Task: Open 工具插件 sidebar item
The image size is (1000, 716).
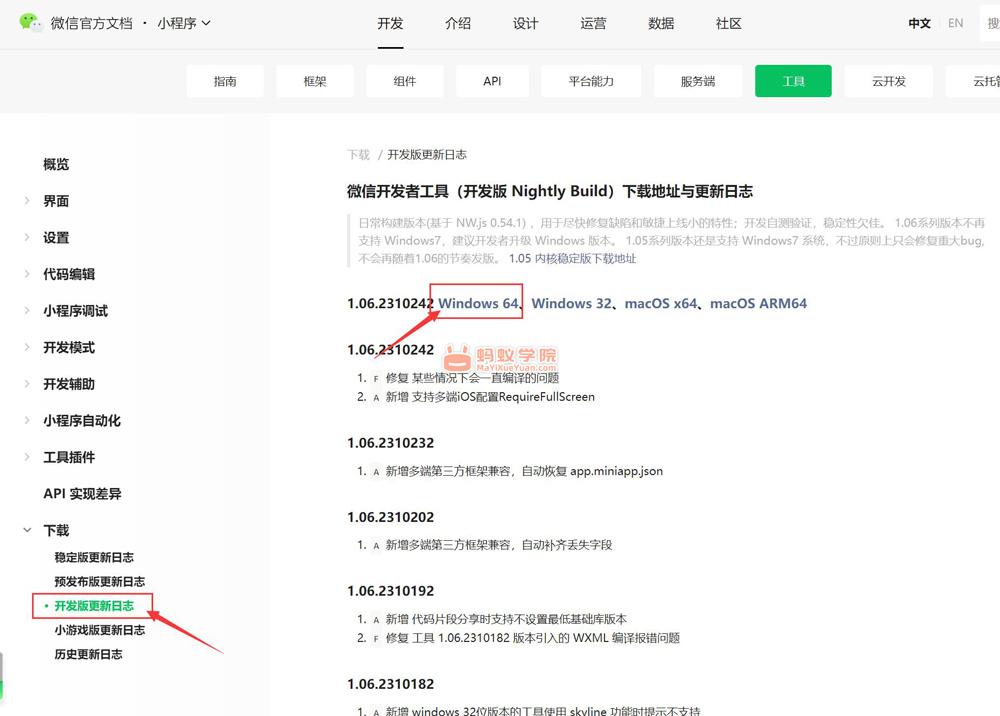Action: coord(69,457)
